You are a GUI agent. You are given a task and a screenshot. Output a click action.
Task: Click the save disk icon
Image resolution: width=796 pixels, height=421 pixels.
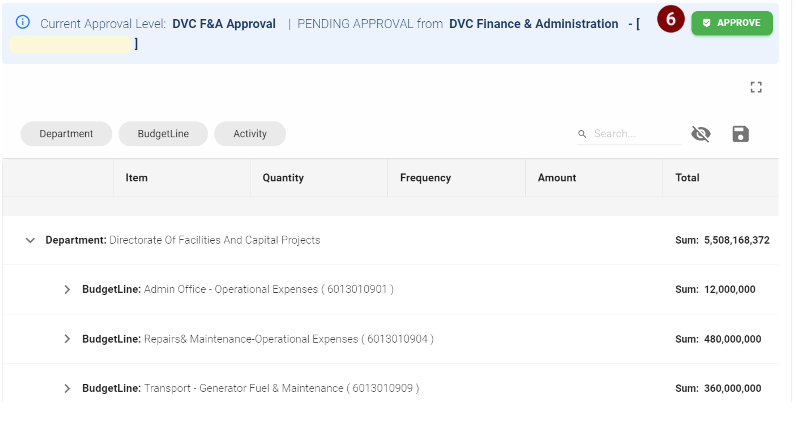(740, 134)
